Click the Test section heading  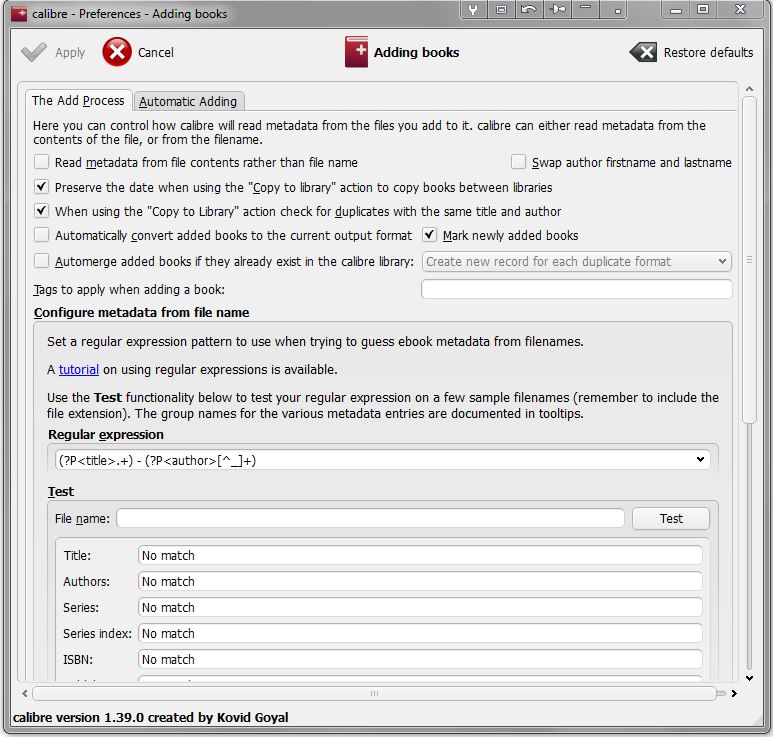[x=61, y=491]
